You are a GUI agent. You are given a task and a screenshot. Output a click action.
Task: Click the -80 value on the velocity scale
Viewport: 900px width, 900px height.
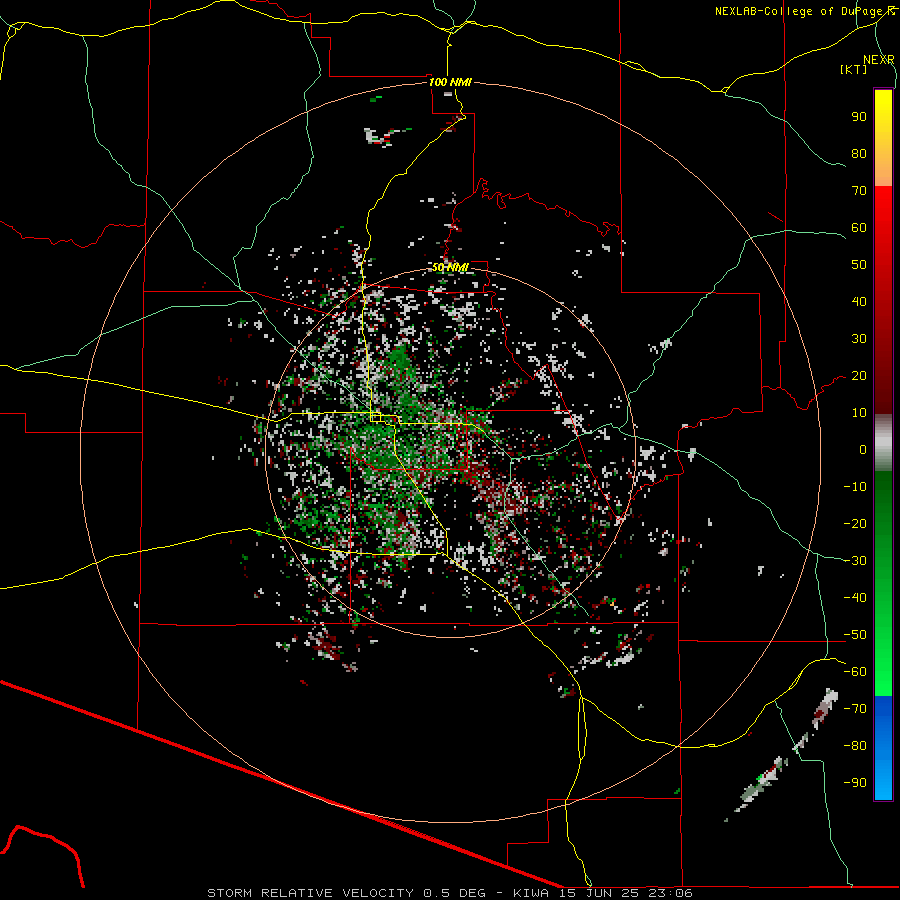point(855,746)
